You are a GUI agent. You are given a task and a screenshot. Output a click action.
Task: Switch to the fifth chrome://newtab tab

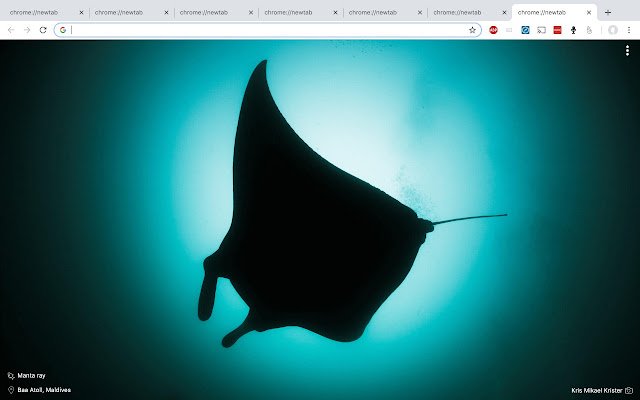[x=384, y=13]
